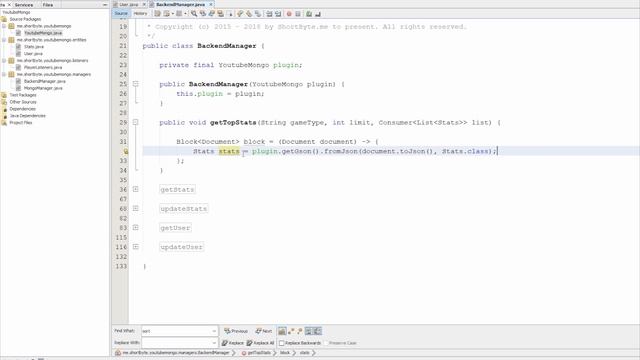Toggle Highlight Search in editor toolbar
Viewport: 640px width, 360px height.
[x=221, y=13]
